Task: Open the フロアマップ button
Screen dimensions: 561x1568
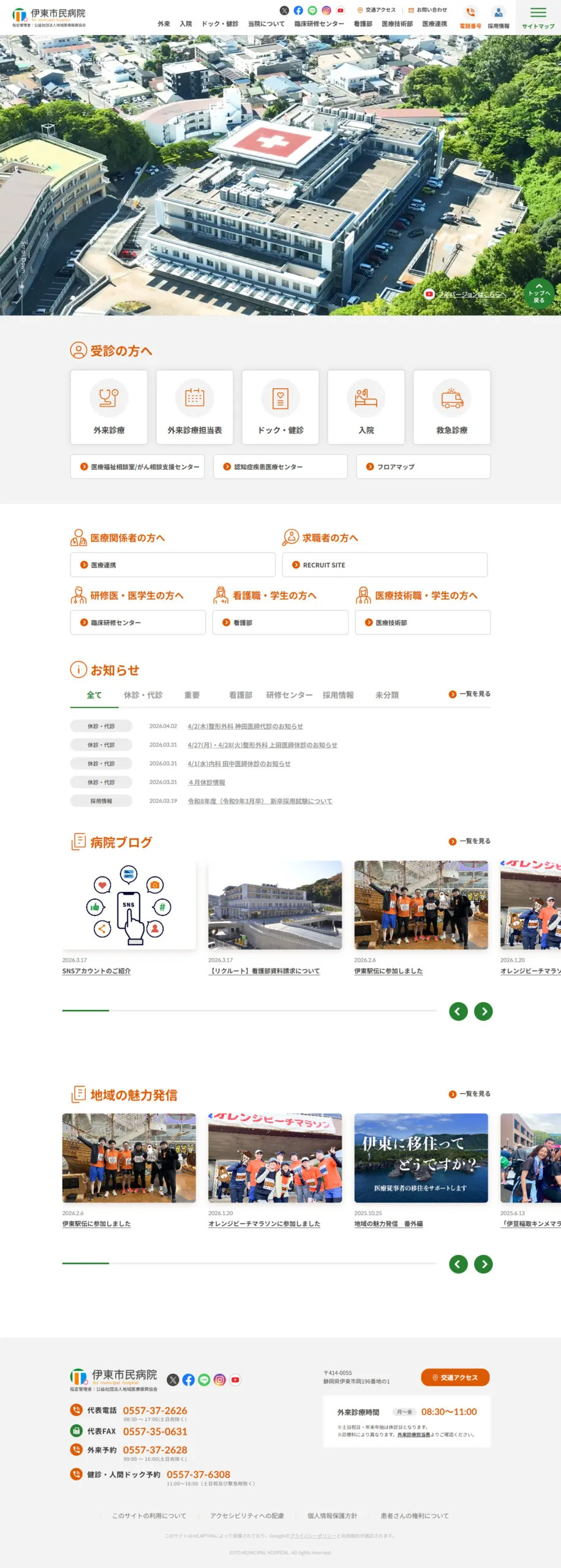Action: tap(423, 467)
